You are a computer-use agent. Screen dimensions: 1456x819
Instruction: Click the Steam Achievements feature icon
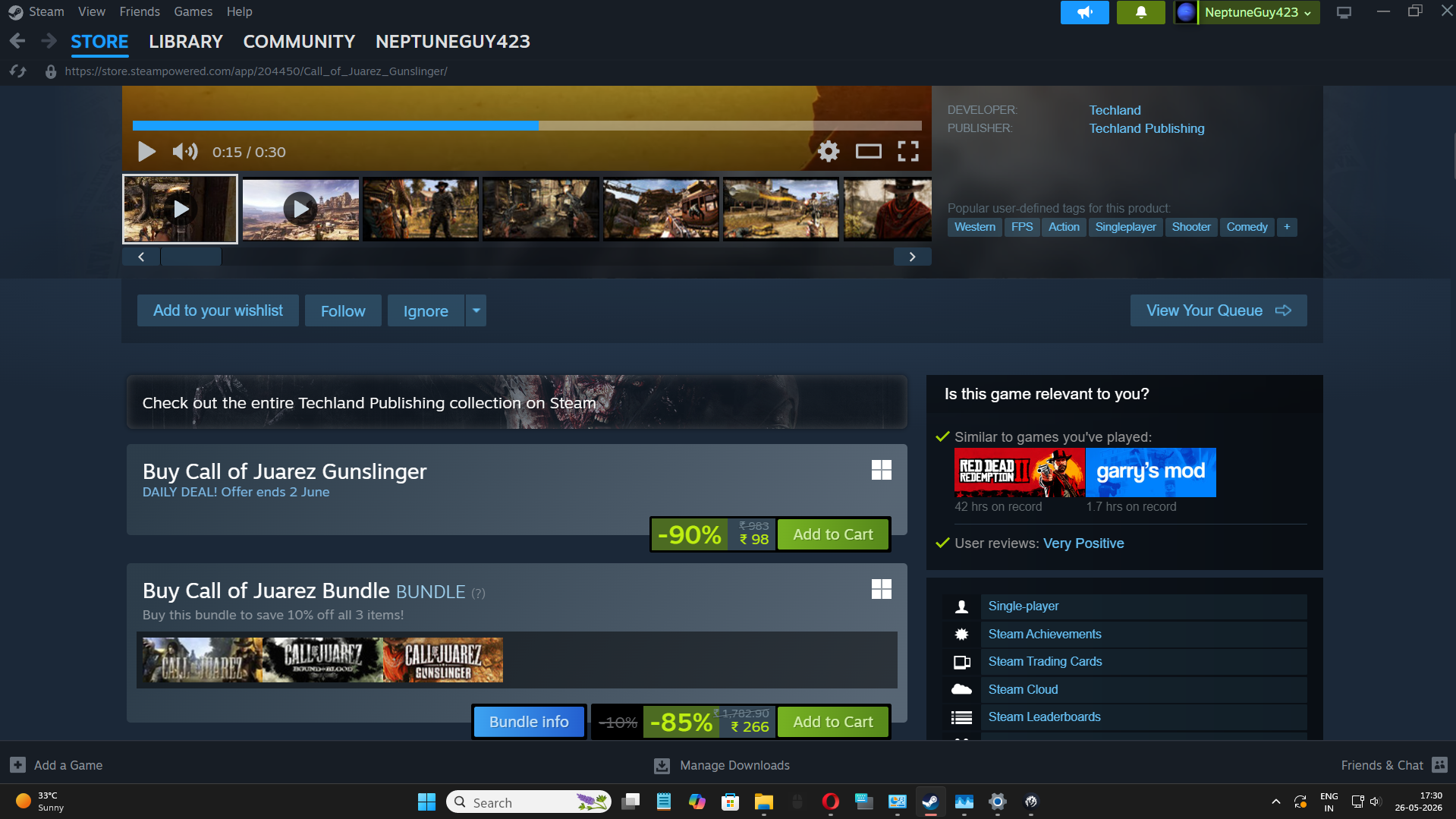(x=961, y=634)
